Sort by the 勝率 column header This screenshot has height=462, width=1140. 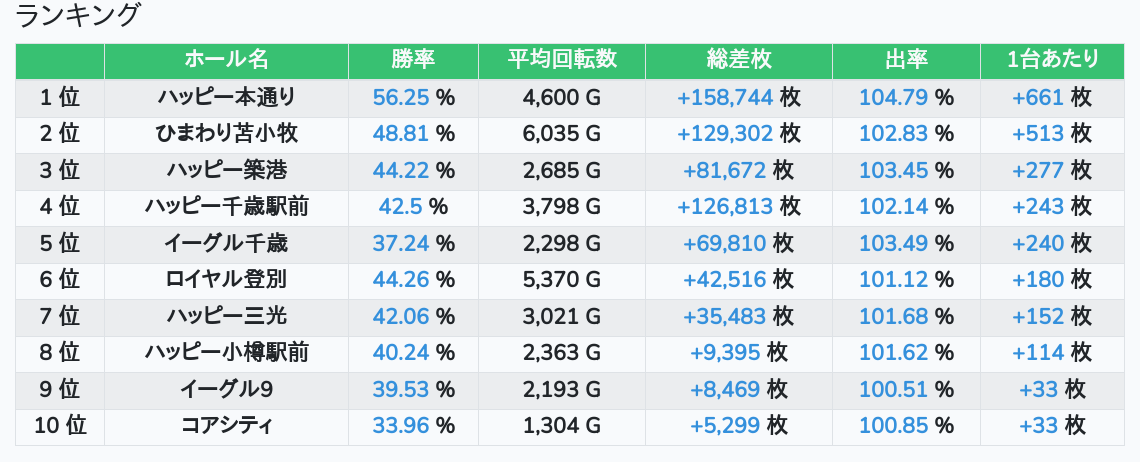click(413, 60)
